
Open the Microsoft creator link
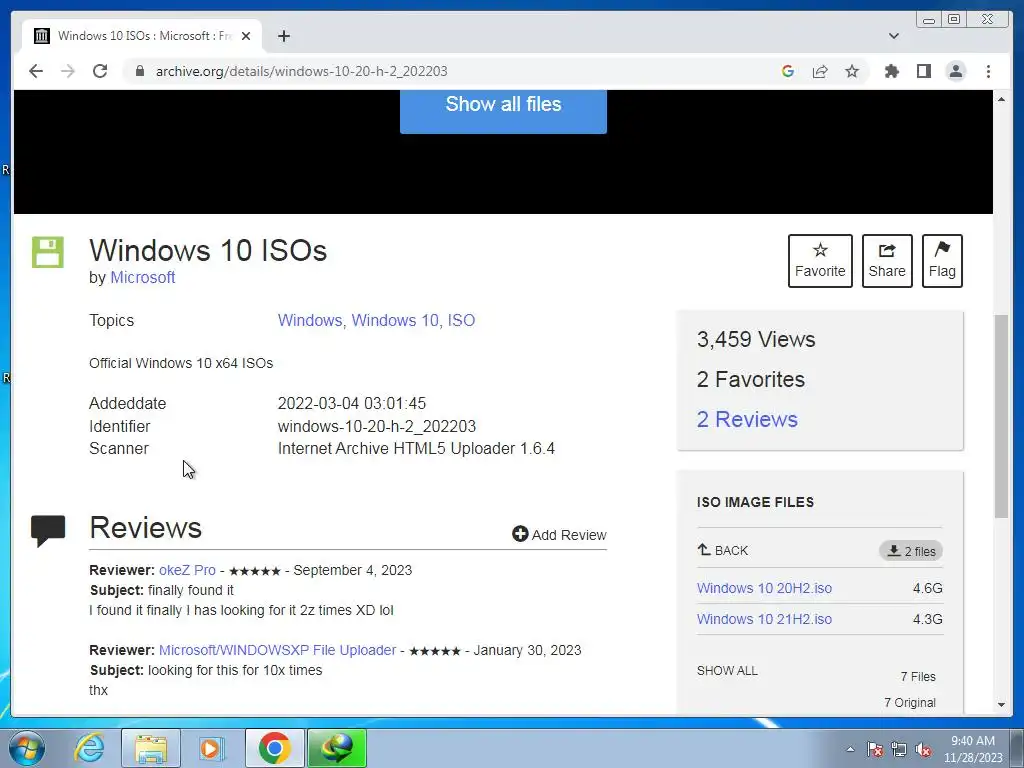[142, 278]
